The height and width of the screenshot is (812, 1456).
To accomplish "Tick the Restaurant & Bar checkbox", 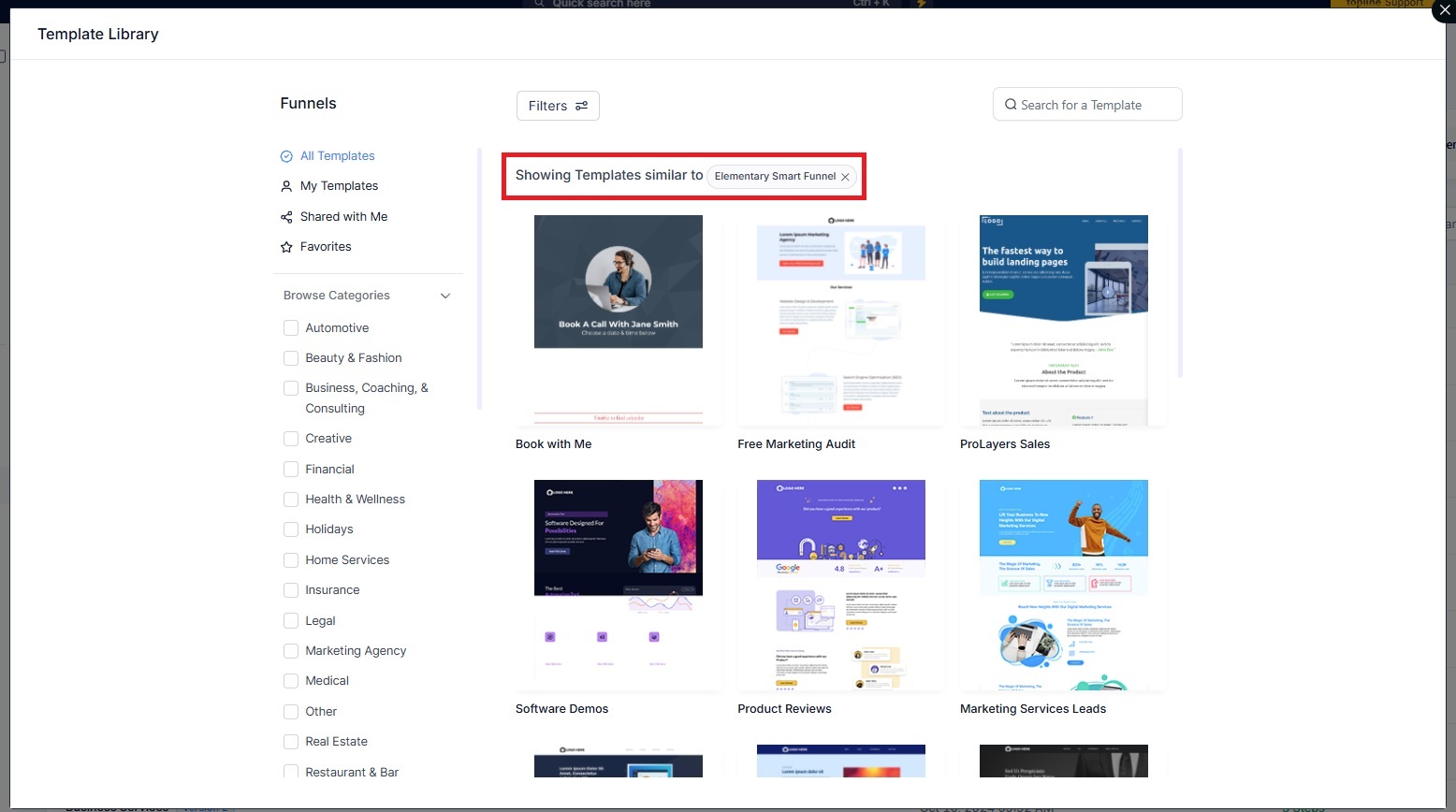I will coord(291,773).
